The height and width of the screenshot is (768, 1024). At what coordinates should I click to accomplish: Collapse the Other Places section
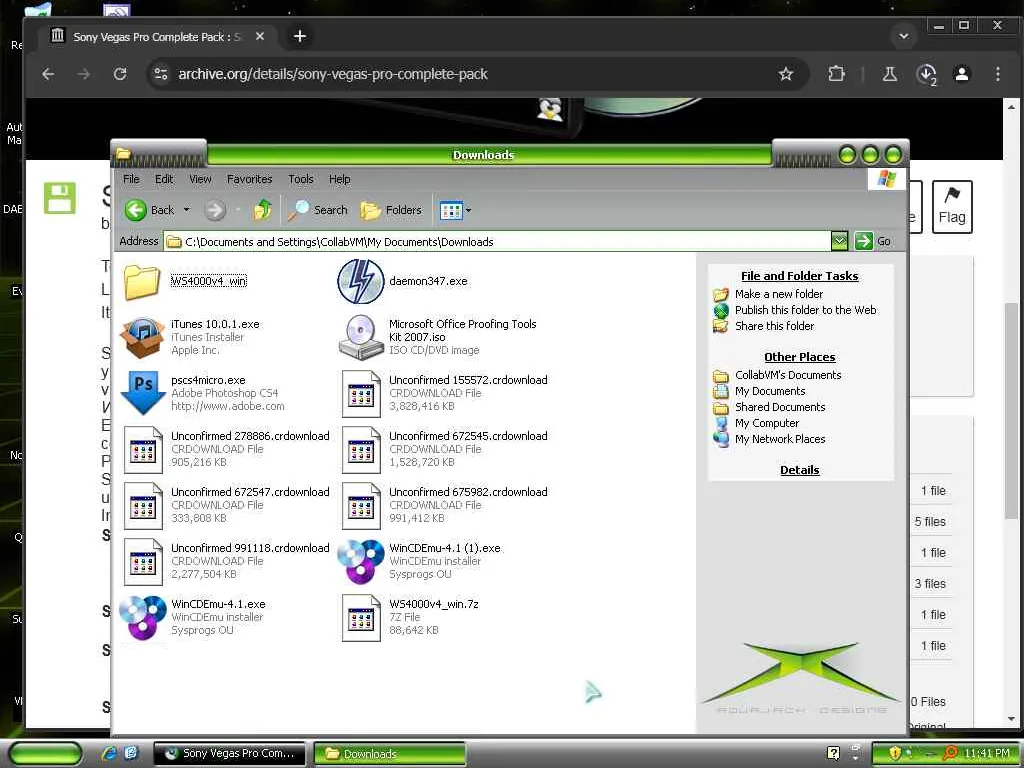(x=799, y=357)
